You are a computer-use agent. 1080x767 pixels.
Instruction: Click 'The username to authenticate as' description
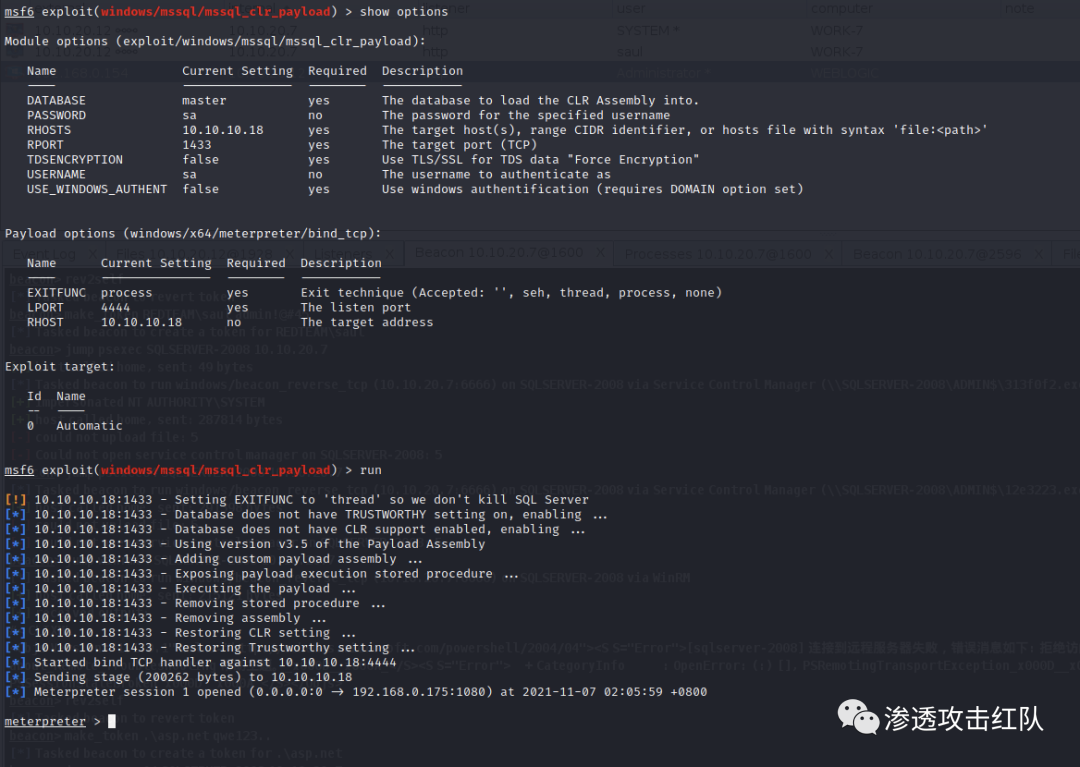point(497,175)
